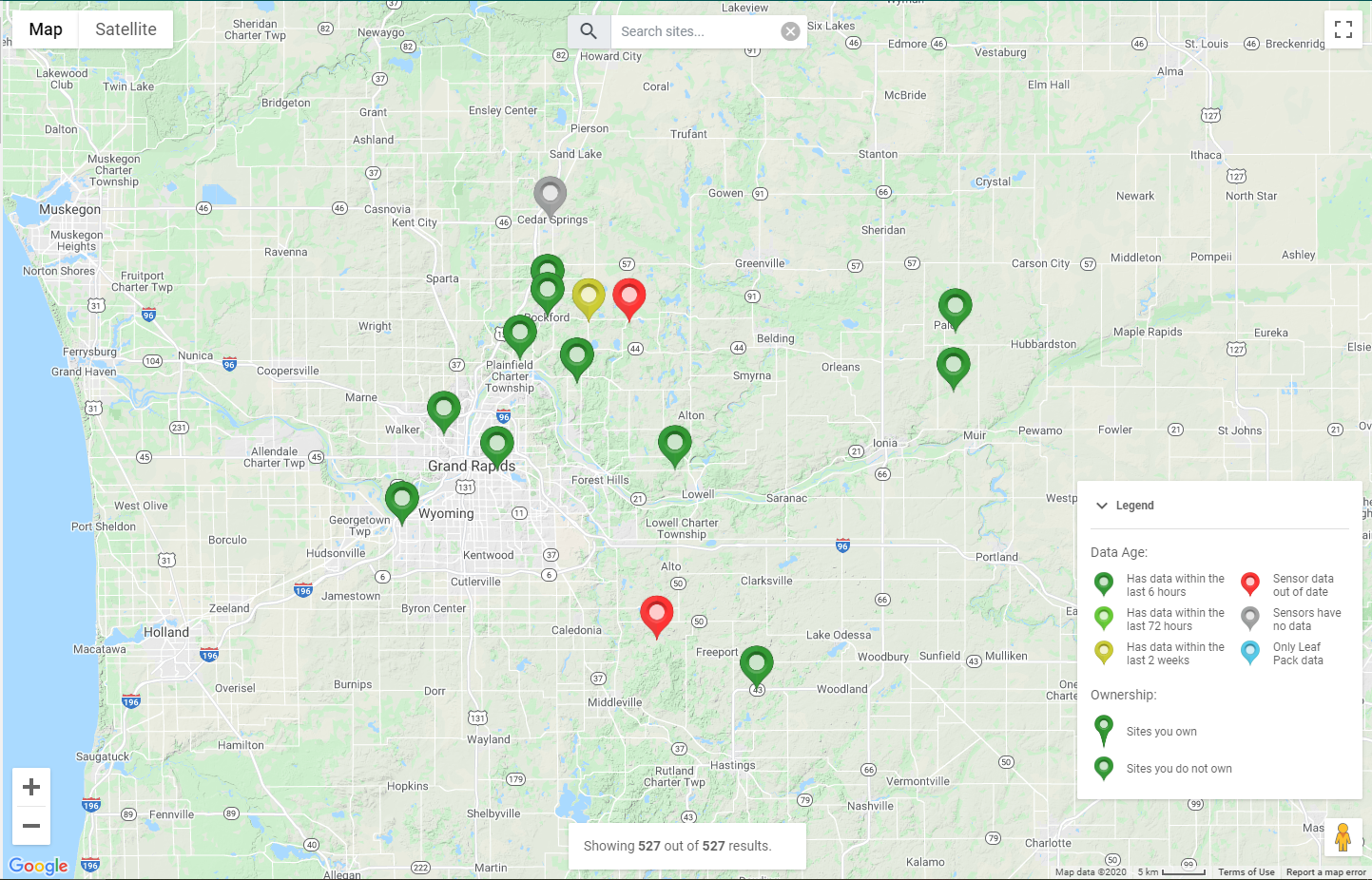This screenshot has height=880, width=1372.
Task: Open Street View with the pegman icon
Action: click(1343, 837)
